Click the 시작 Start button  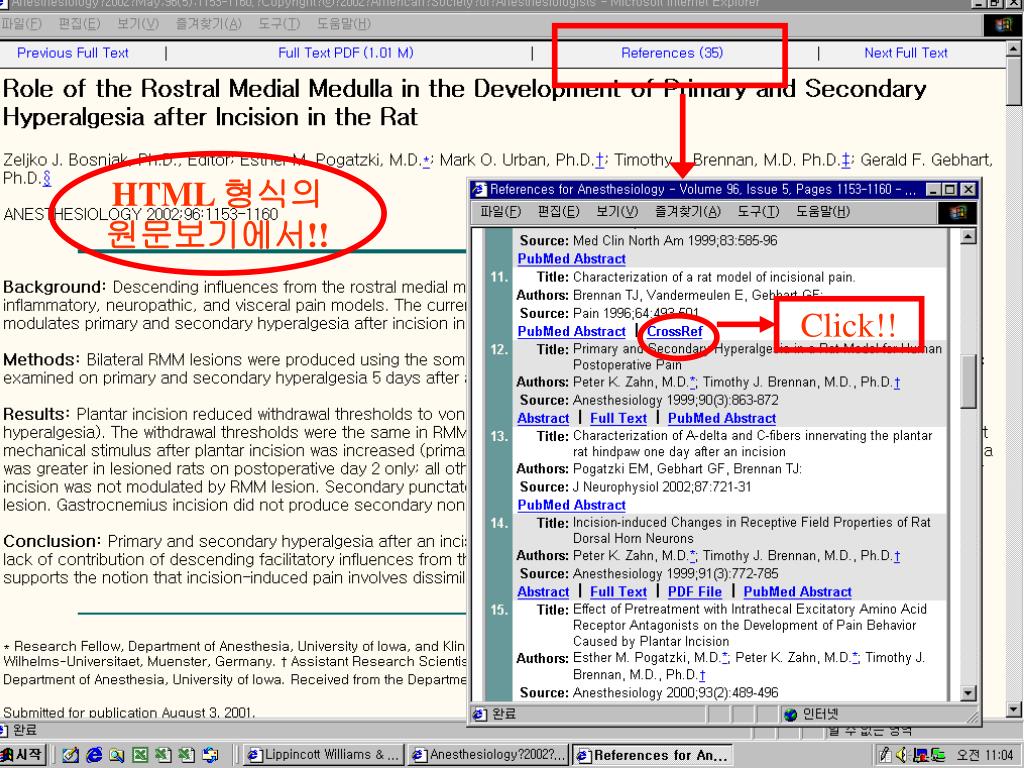click(24, 755)
